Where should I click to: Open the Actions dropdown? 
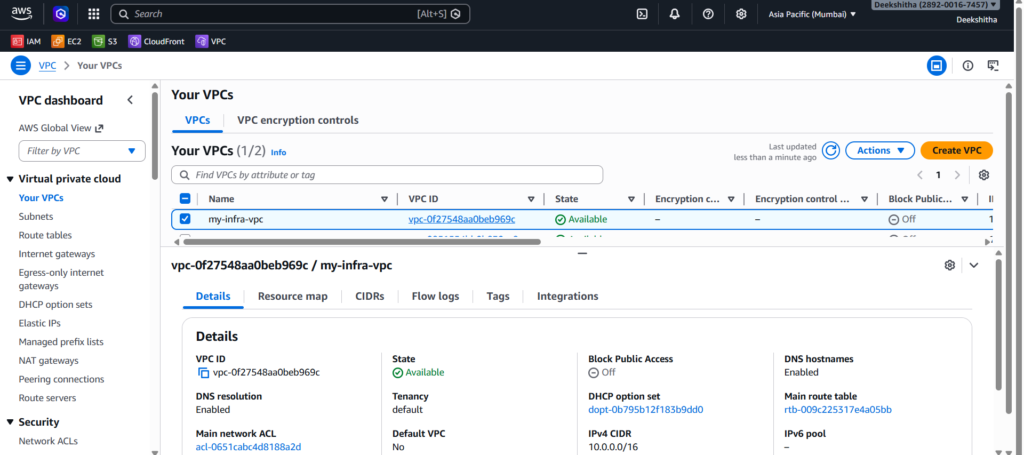(x=880, y=151)
